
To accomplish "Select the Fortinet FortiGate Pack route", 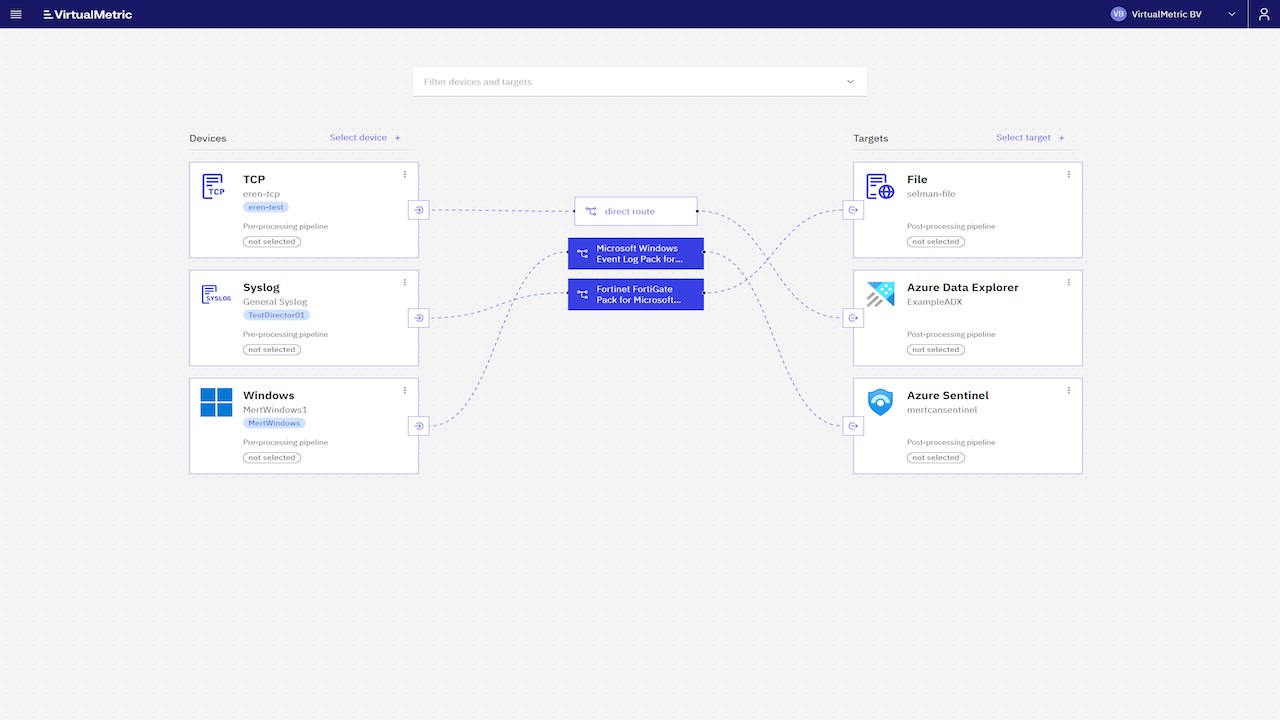I will click(636, 294).
